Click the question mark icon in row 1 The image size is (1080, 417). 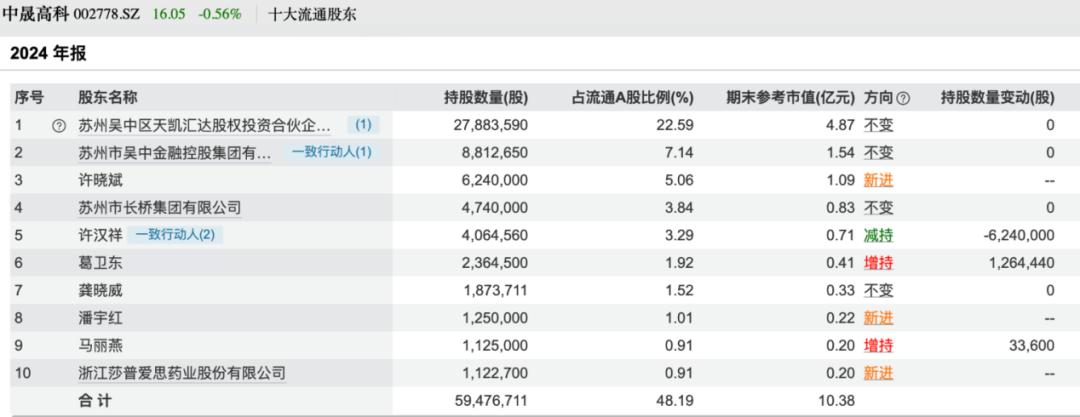click(x=58, y=126)
